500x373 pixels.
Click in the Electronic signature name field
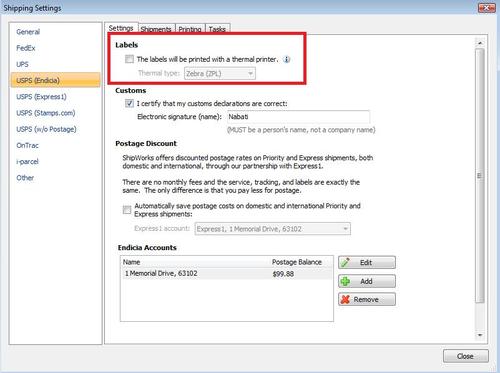298,117
